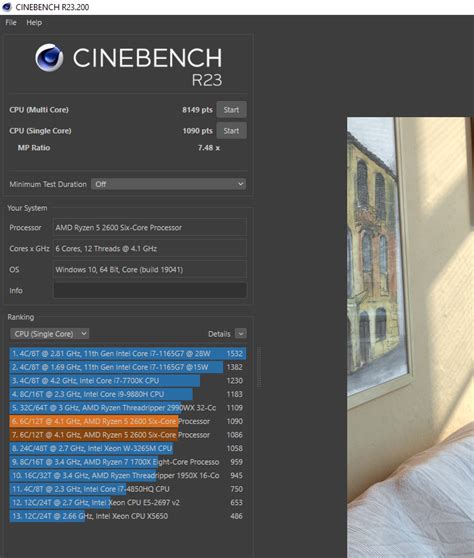Select ranking row 10 Threadripper 1950X
The width and height of the screenshot is (474, 558).
point(128,475)
